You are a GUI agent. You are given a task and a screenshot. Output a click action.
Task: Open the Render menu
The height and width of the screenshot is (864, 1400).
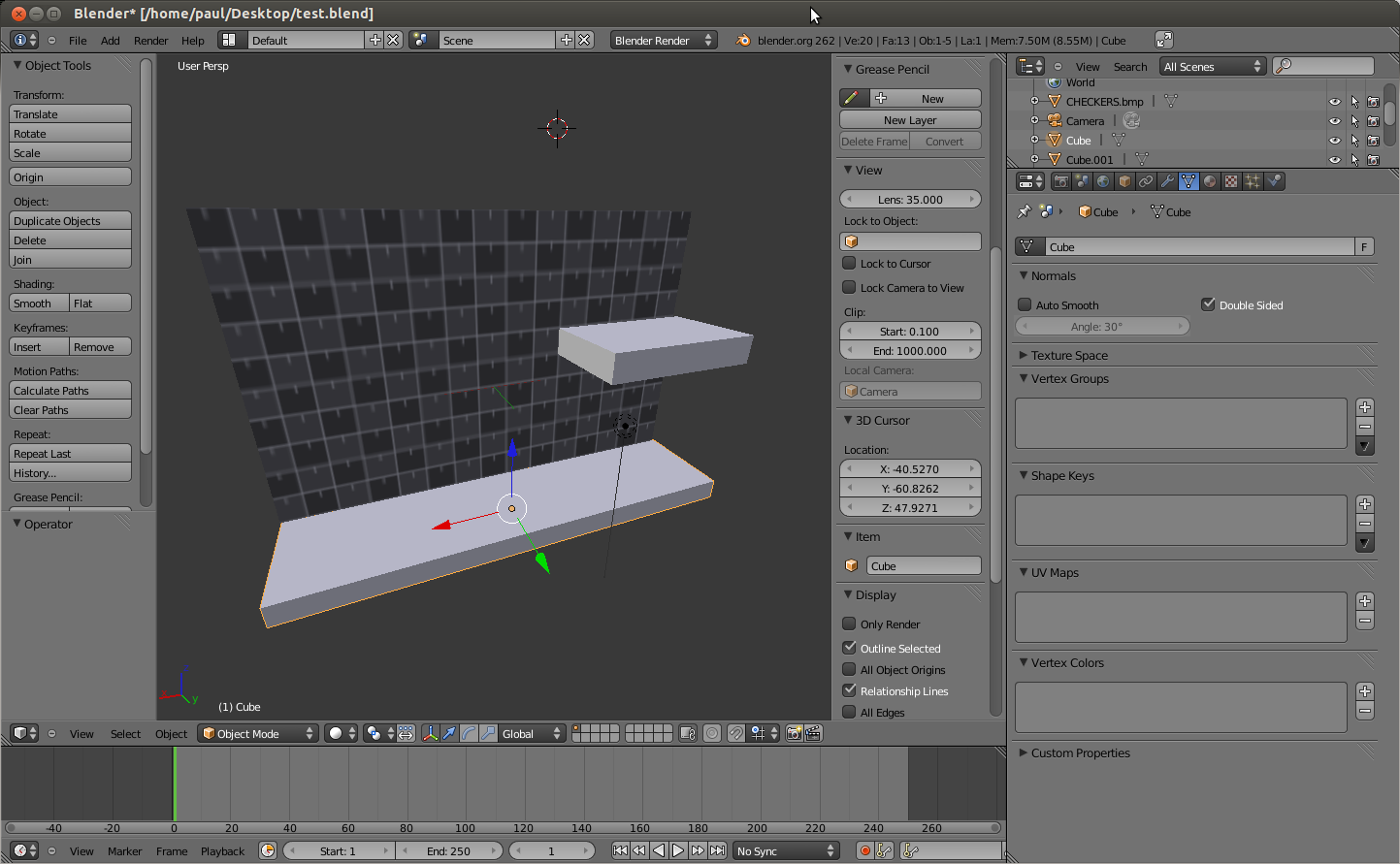(150, 41)
